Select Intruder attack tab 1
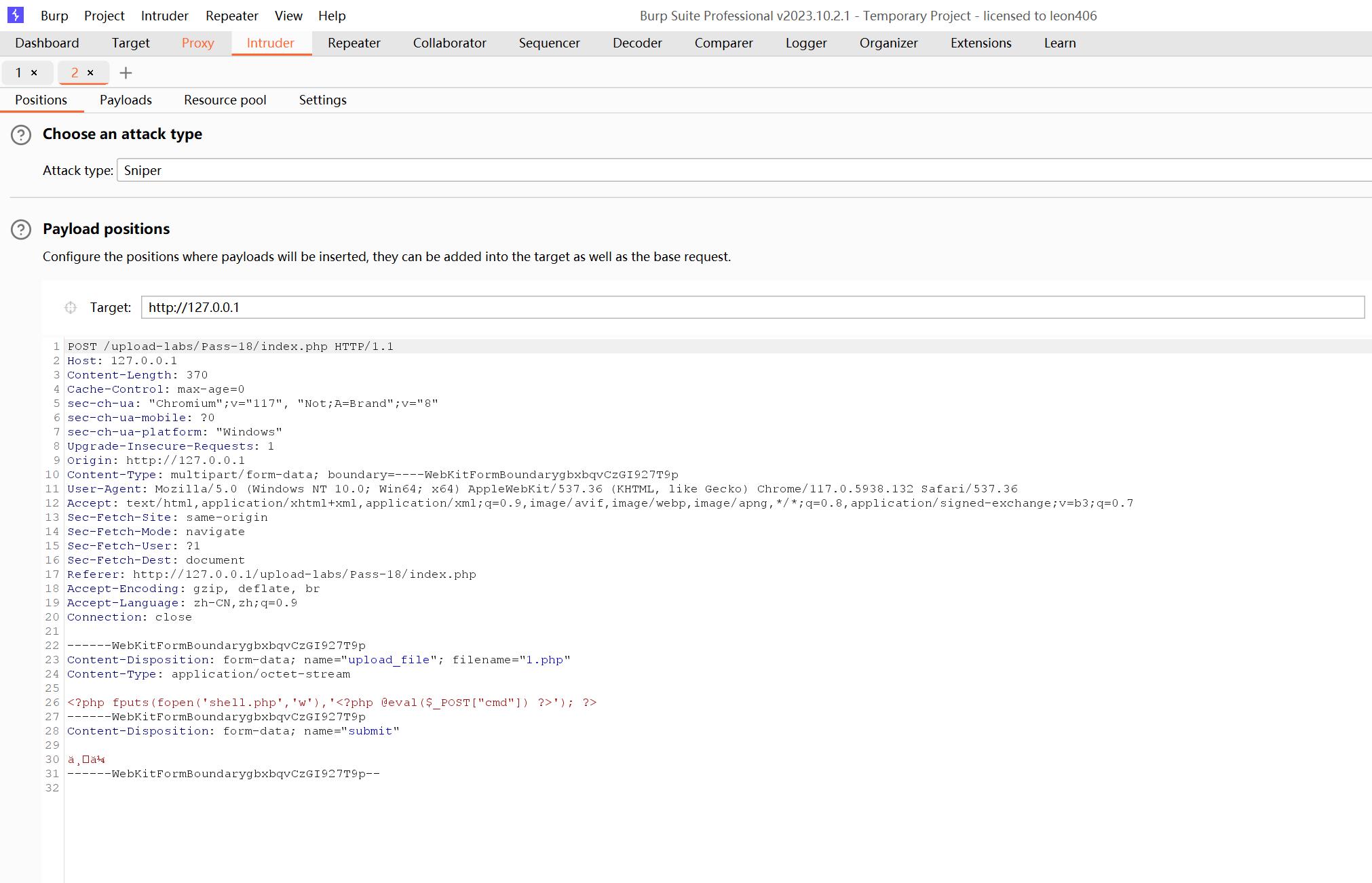Viewport: 1372px width, 883px height. click(18, 73)
